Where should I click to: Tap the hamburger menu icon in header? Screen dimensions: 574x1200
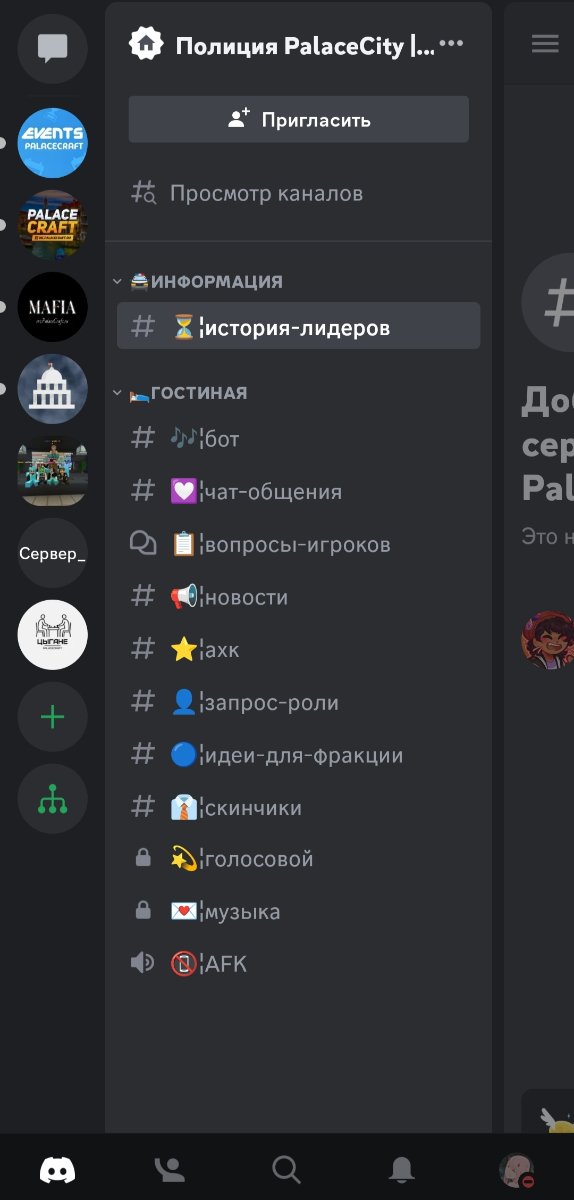[x=545, y=44]
